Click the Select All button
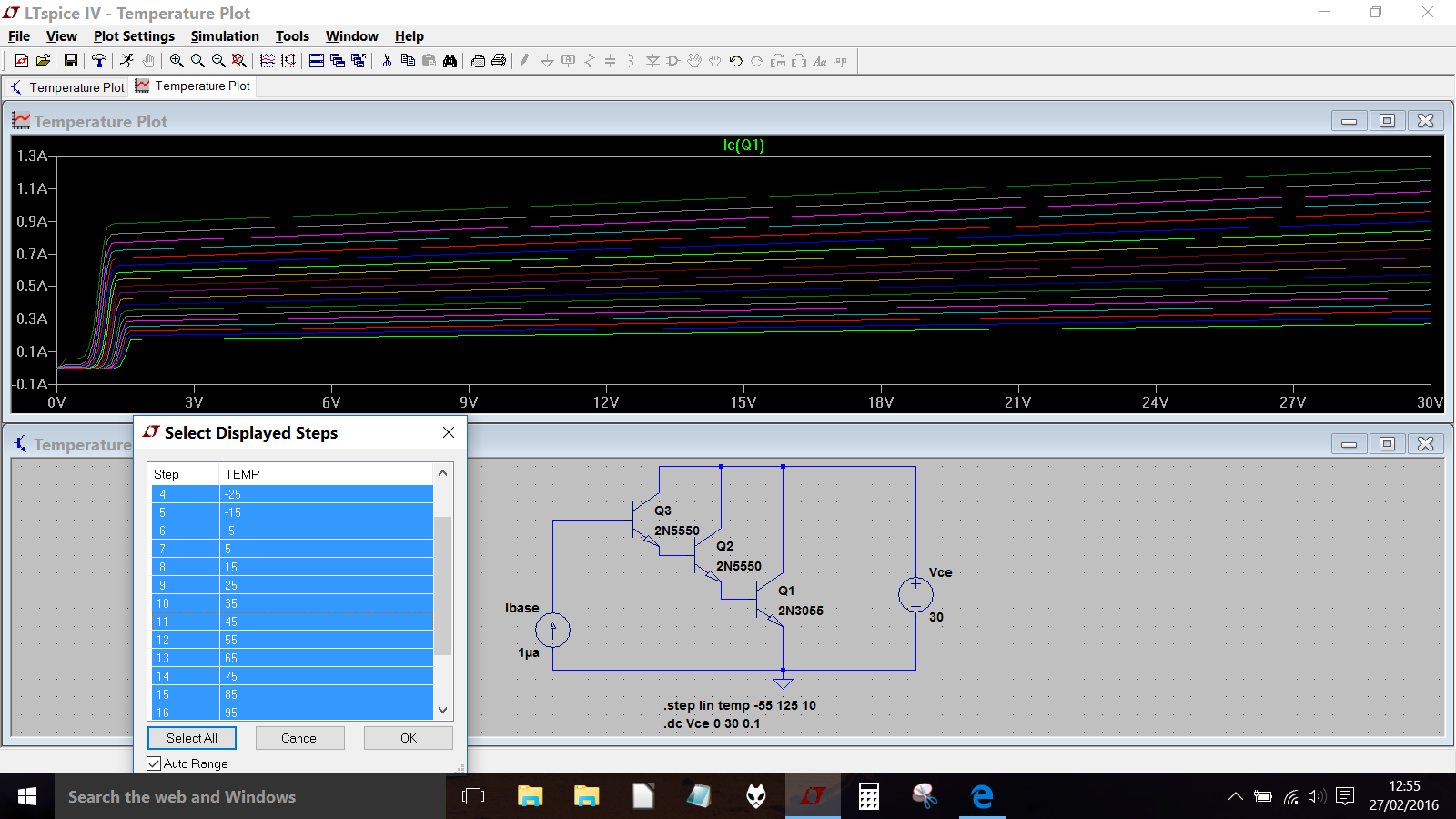 (192, 738)
